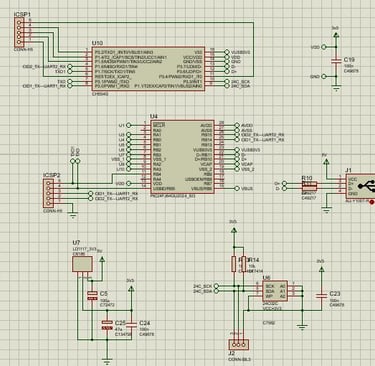Click the 3v3 power arrow above C24
375x366 pixels.
point(131,289)
